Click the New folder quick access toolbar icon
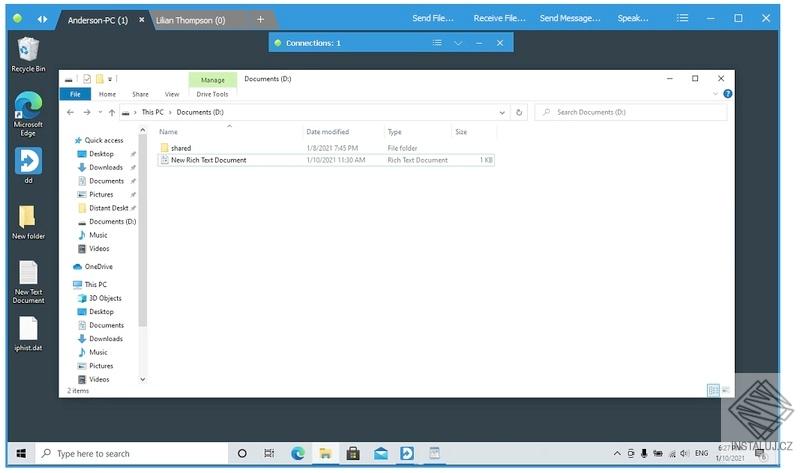 [x=99, y=79]
